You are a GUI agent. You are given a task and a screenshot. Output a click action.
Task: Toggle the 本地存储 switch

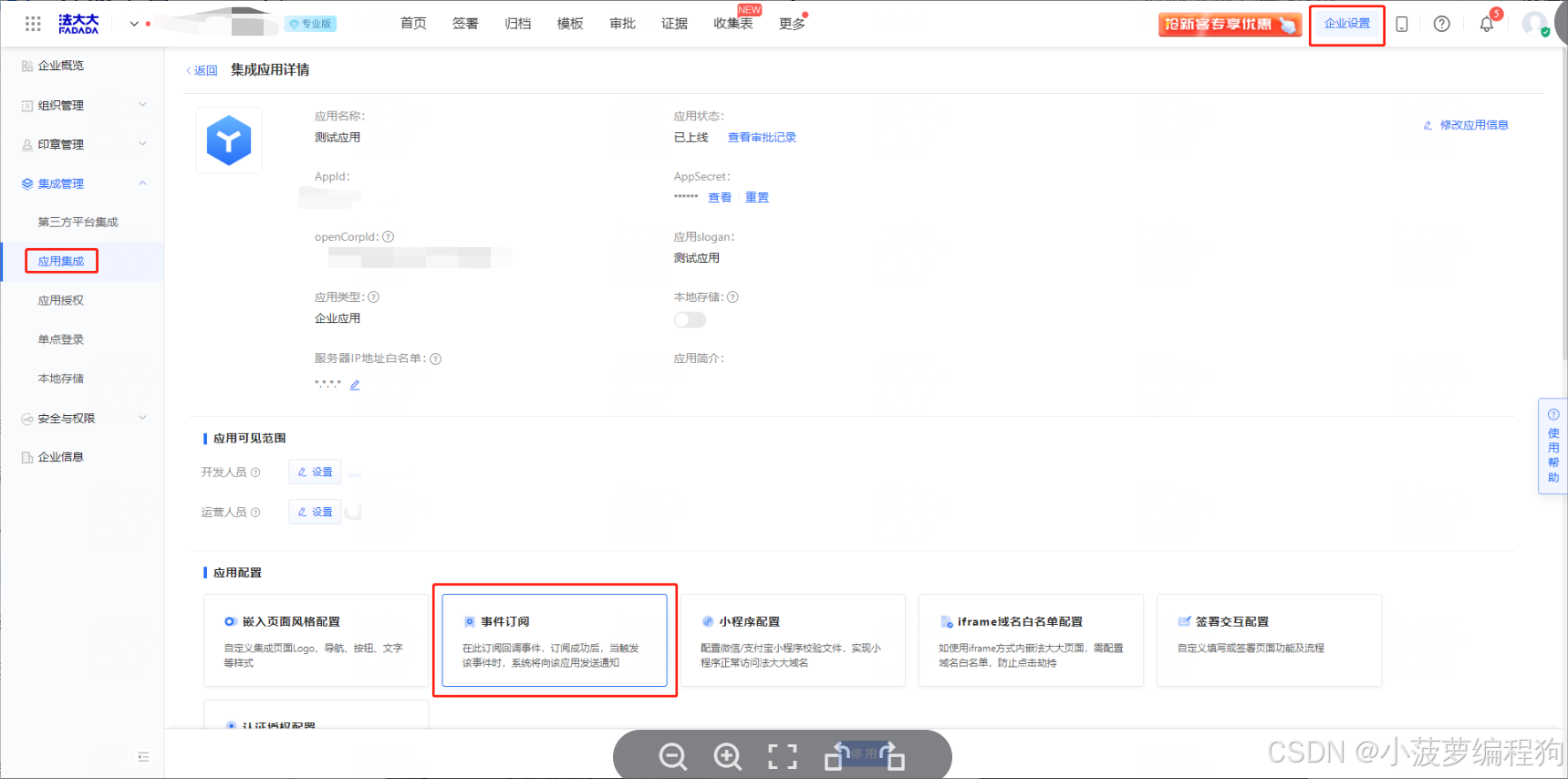click(690, 319)
